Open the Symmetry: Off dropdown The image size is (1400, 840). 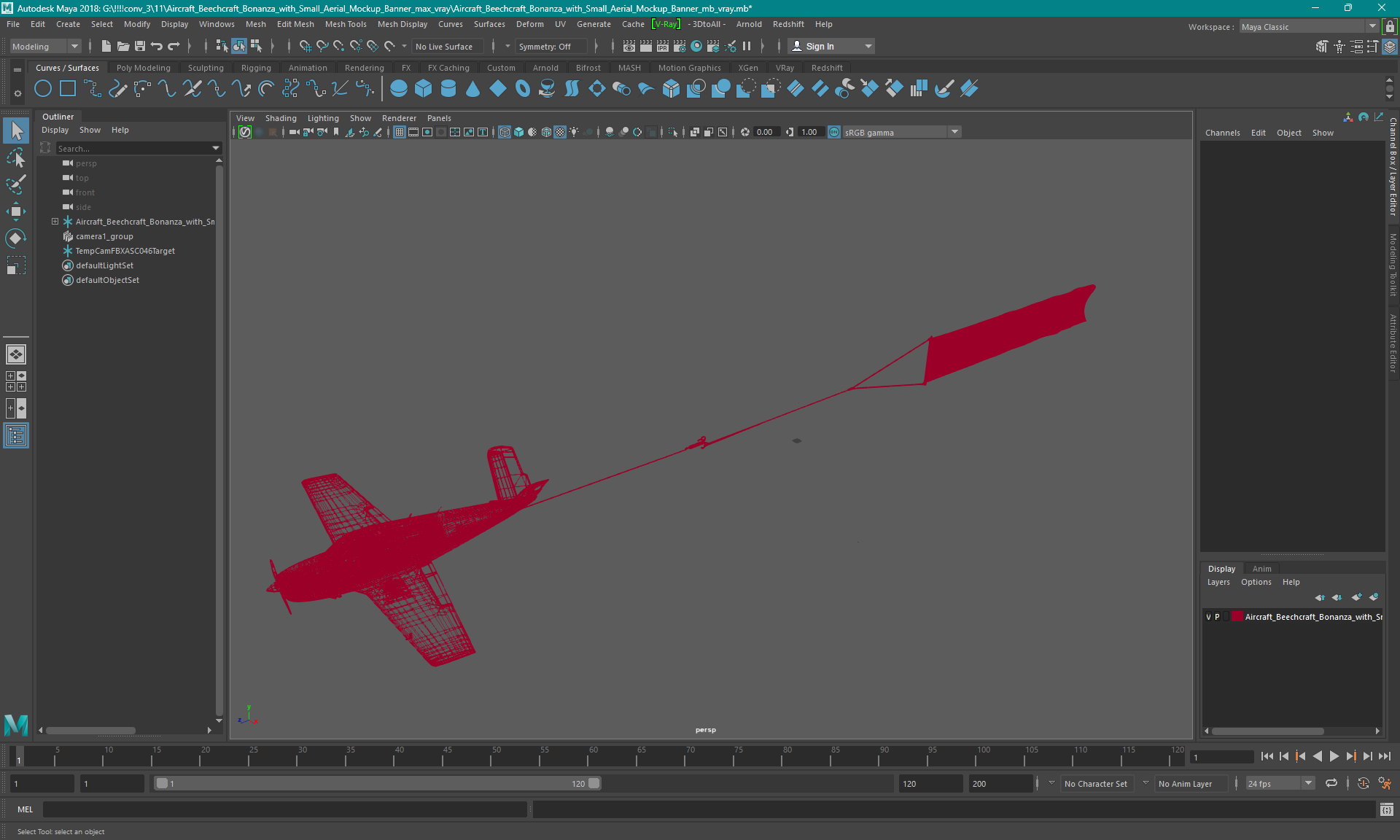pyautogui.click(x=551, y=46)
